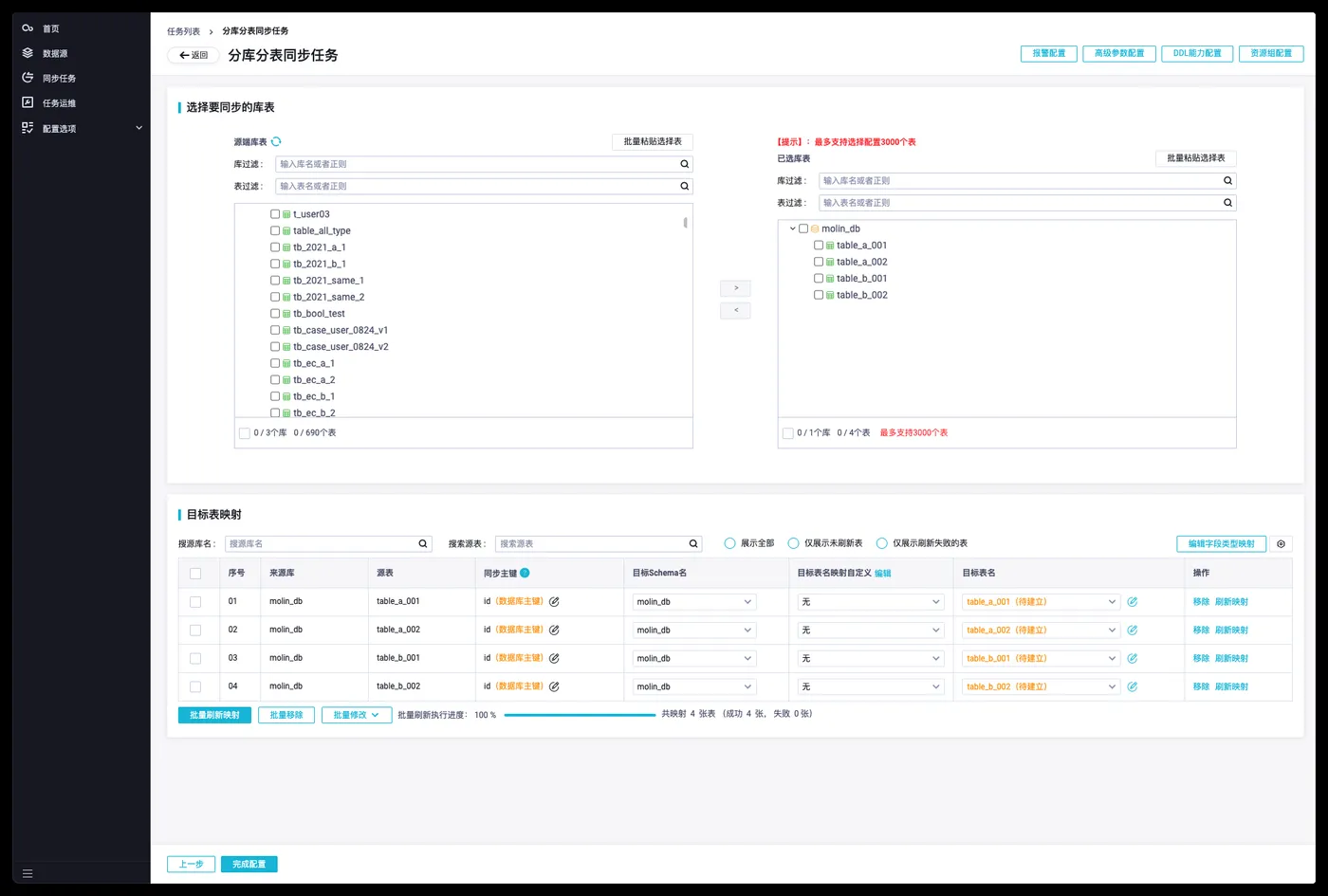The height and width of the screenshot is (896, 1328).
Task: Check the table_a_001 selected table checkbox
Action: [x=819, y=245]
